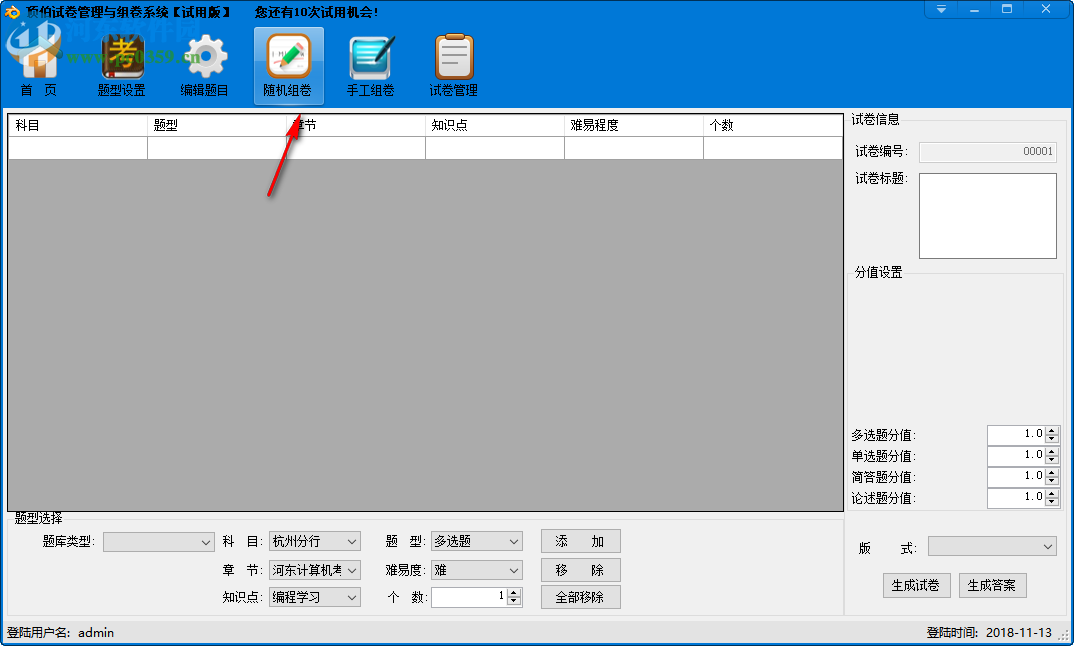Open the 题型 dropdown showing 多选题
The image size is (1074, 646).
477,541
